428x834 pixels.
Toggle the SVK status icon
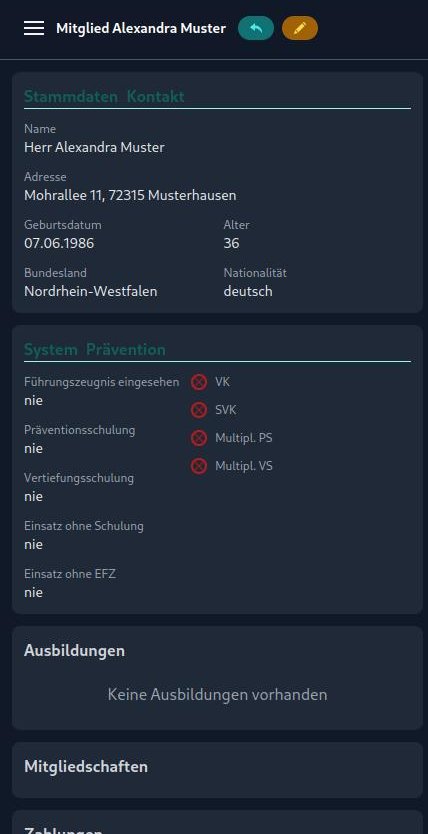click(x=199, y=410)
